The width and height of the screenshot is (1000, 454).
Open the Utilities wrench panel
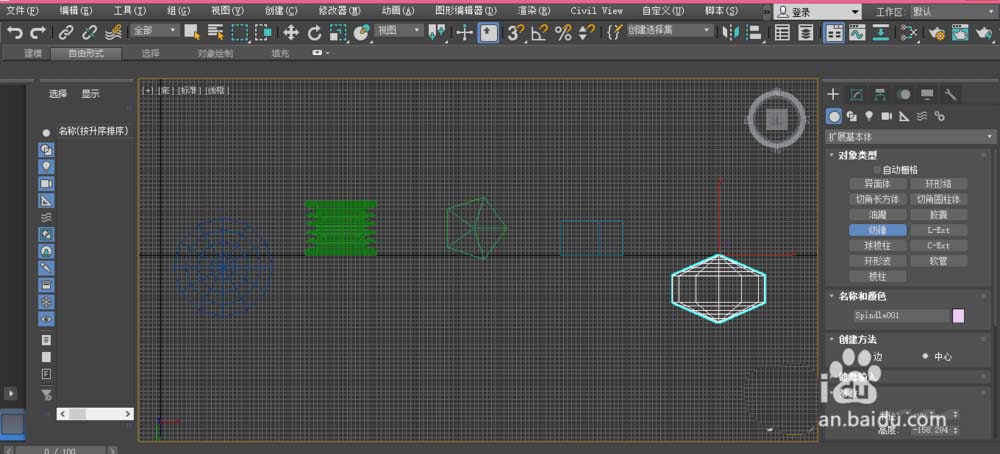[951, 95]
